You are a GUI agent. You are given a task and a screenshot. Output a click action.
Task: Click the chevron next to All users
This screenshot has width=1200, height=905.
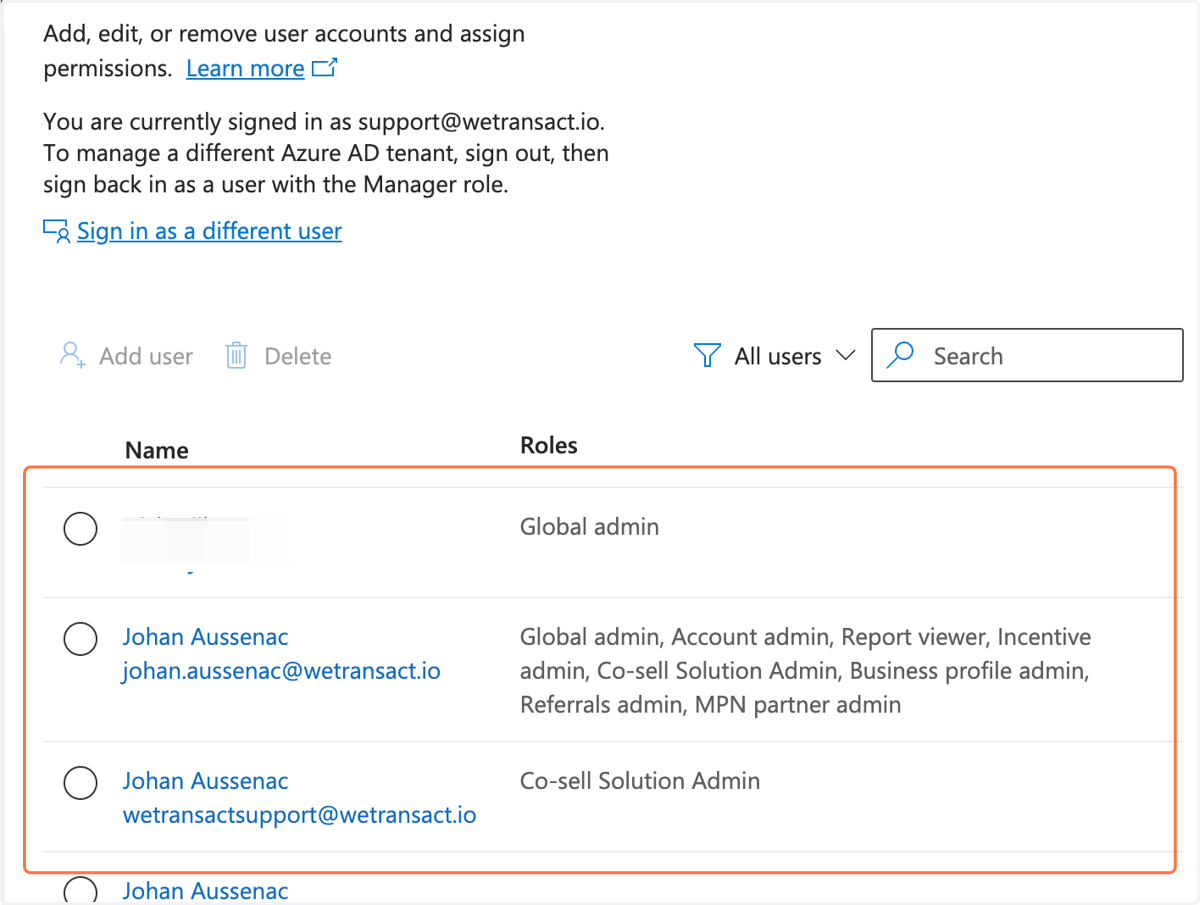click(x=845, y=355)
